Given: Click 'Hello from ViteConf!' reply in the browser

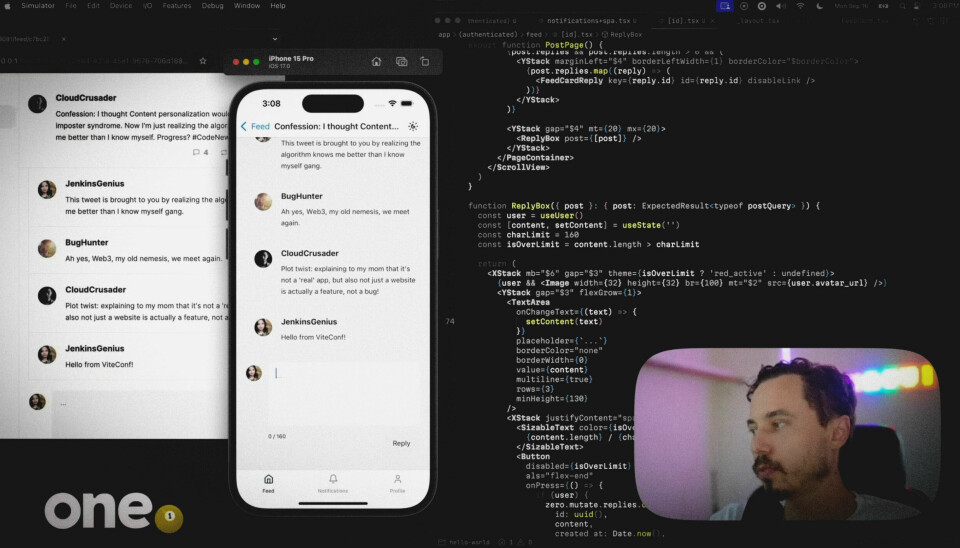Looking at the screenshot, I should pos(99,364).
